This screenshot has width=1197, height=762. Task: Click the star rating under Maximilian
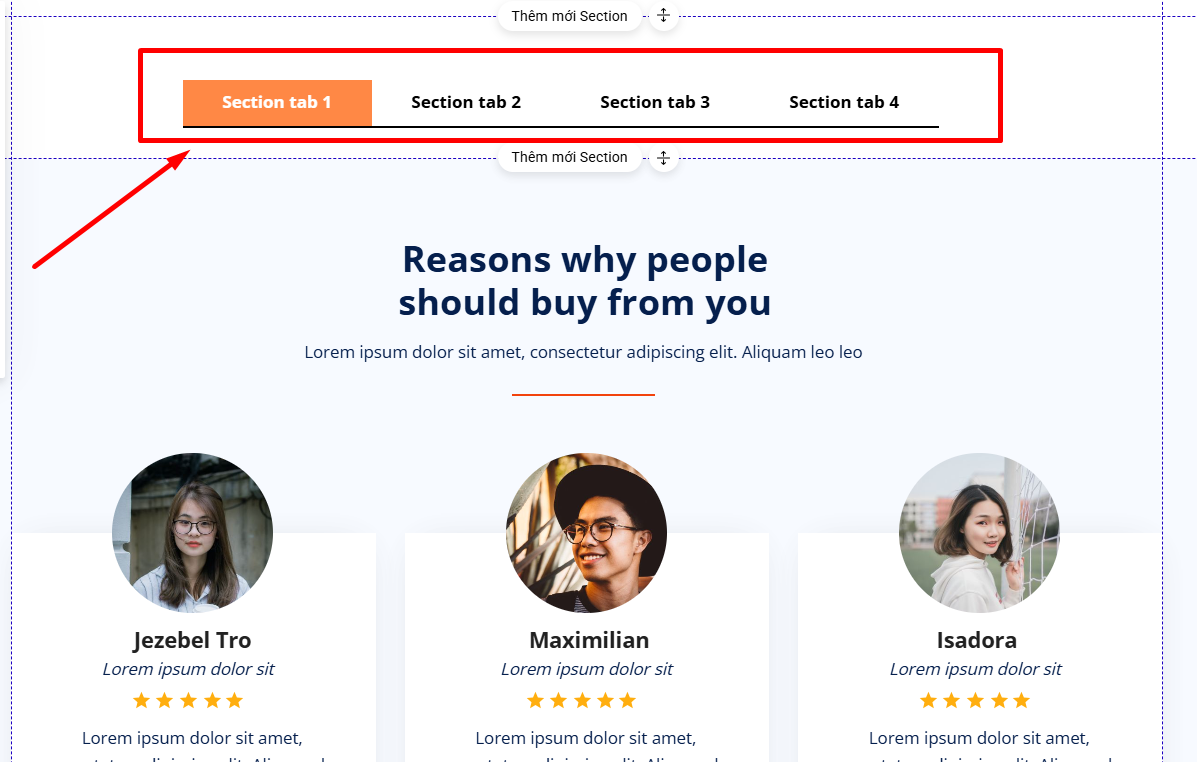click(582, 700)
